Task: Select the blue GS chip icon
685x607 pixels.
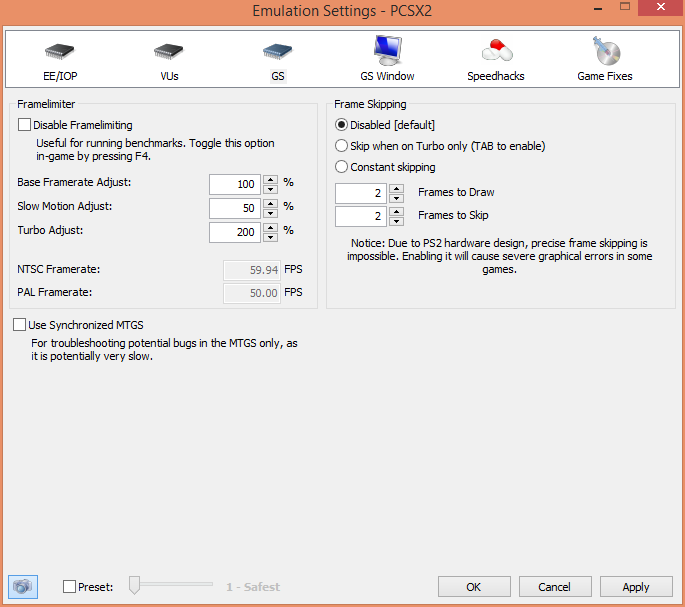Action: click(277, 52)
